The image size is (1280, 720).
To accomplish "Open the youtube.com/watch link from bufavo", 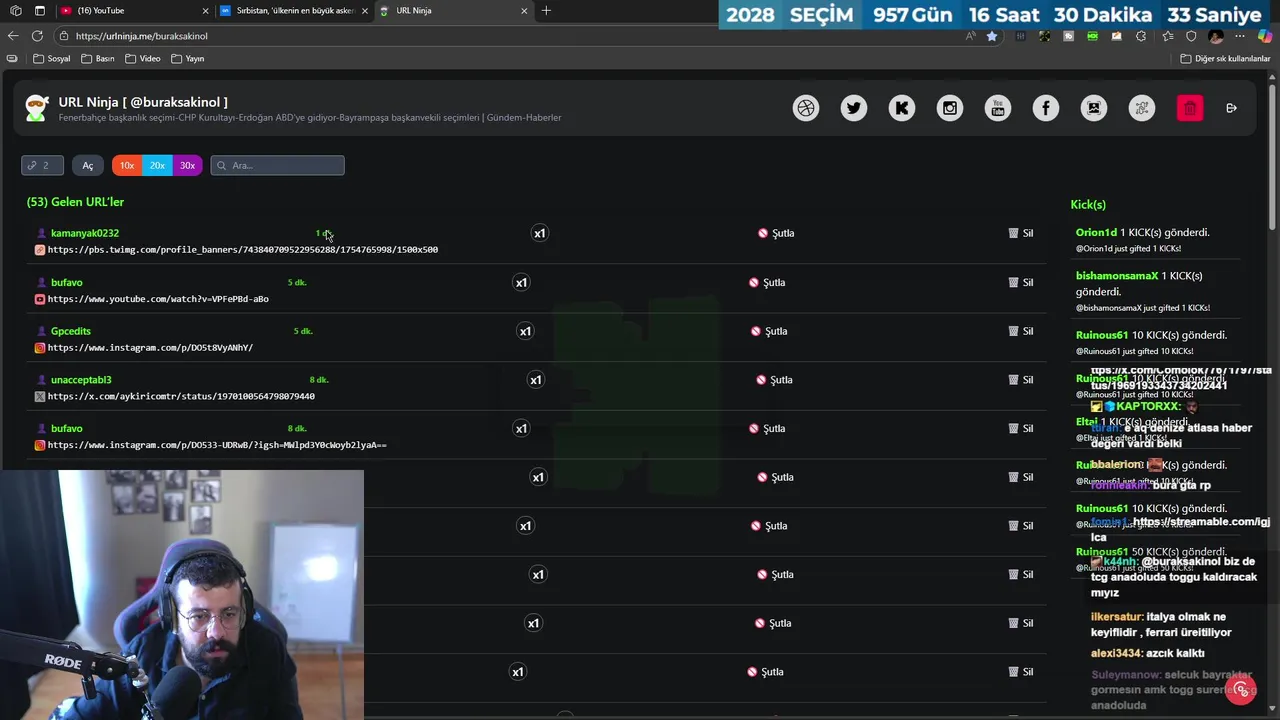I will 158,299.
